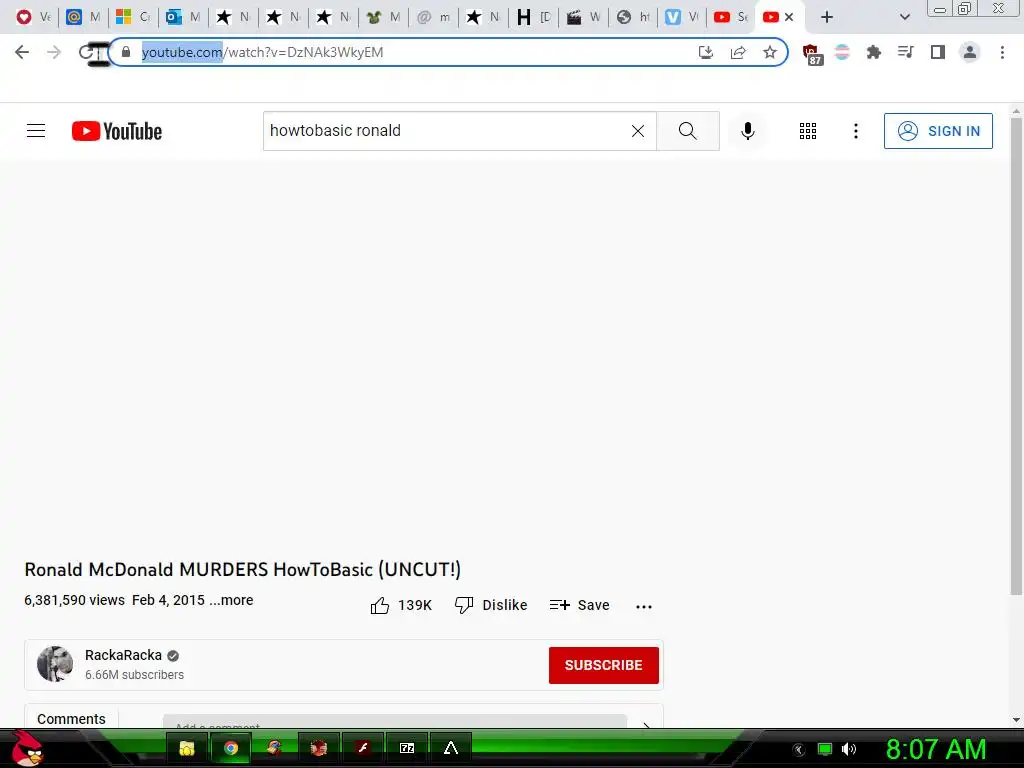Open the Chrome profile avatar
Image resolution: width=1024 pixels, height=768 pixels.
(970, 52)
